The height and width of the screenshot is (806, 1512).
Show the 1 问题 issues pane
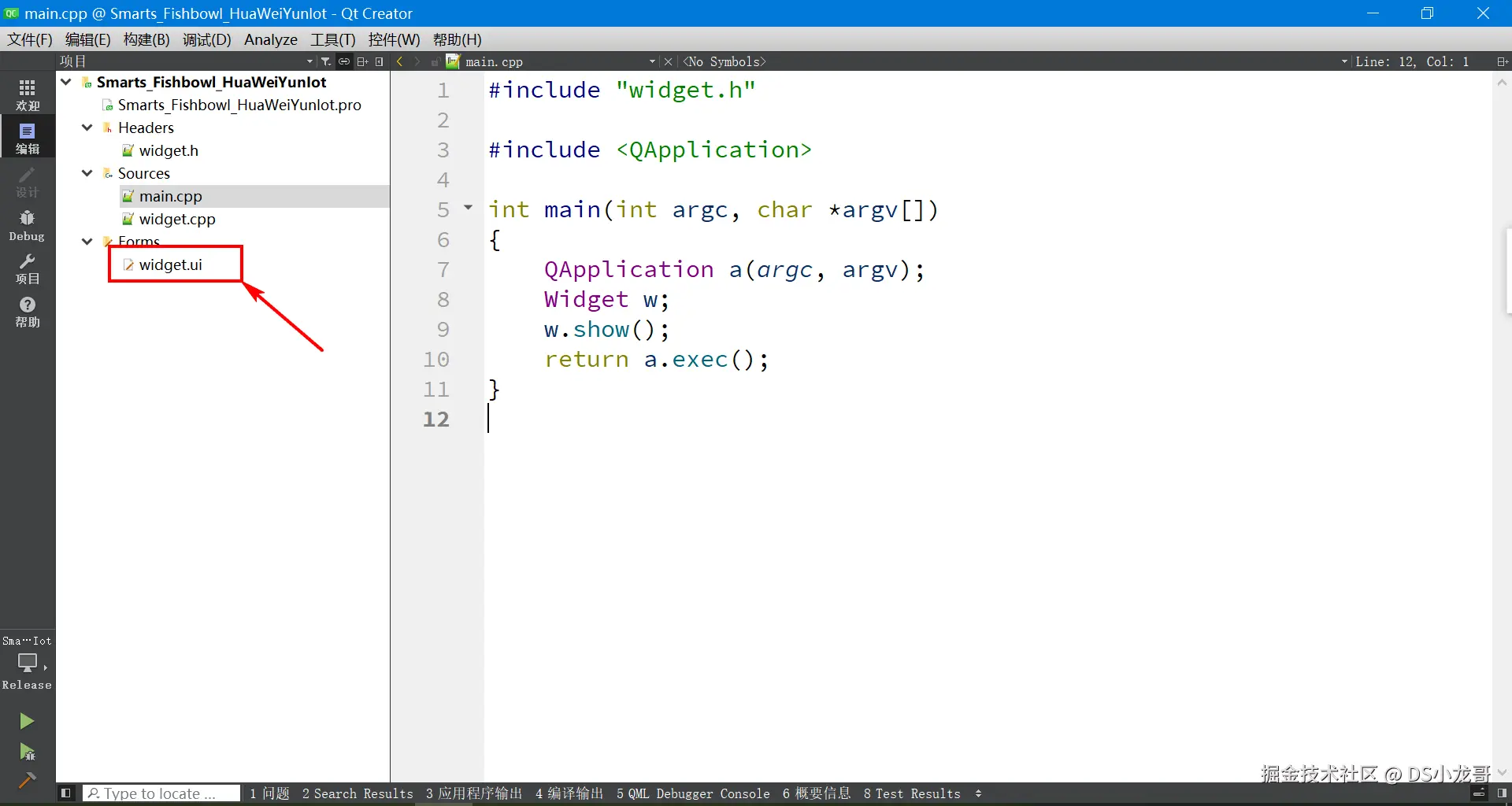click(270, 793)
